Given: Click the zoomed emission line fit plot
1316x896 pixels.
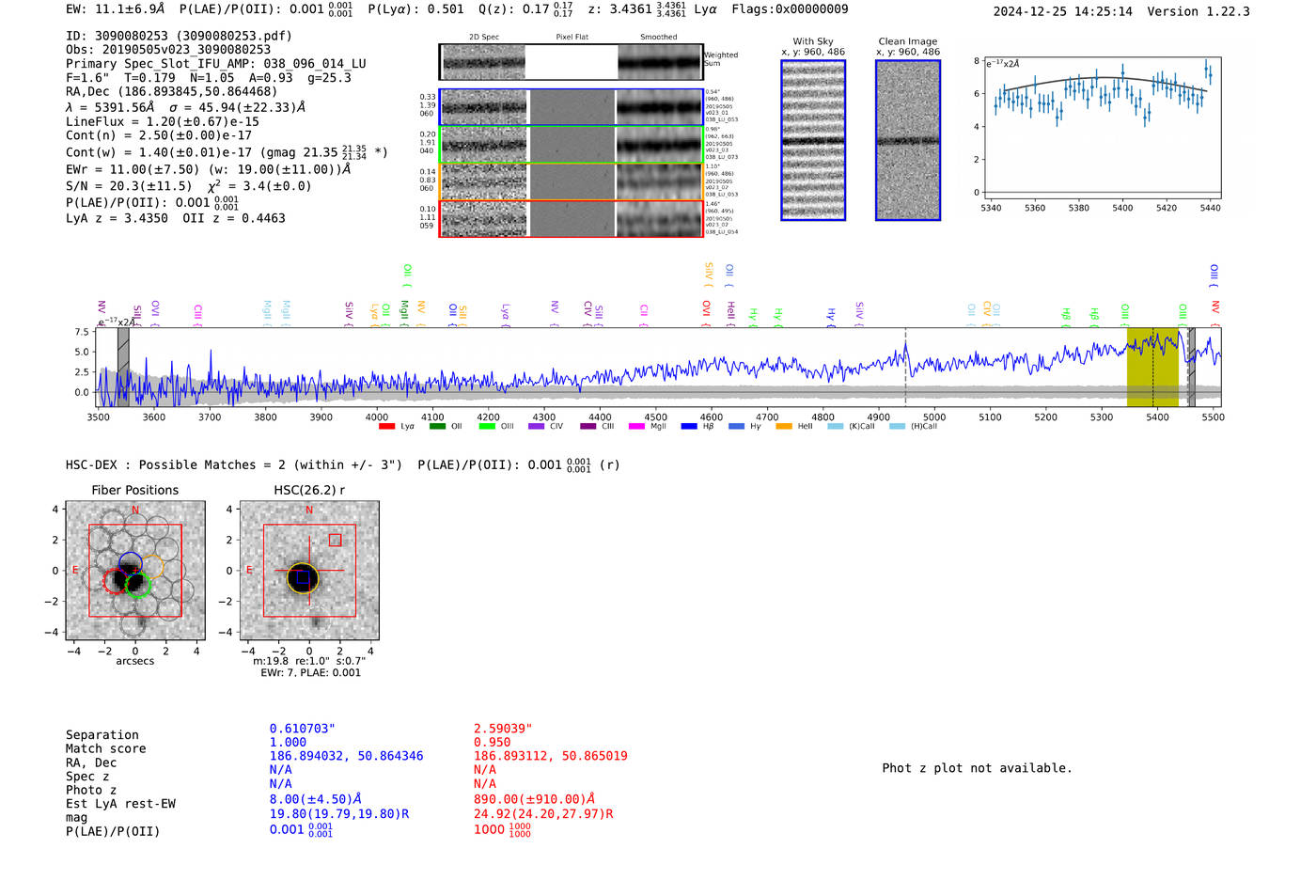Looking at the screenshot, I should click(1102, 128).
